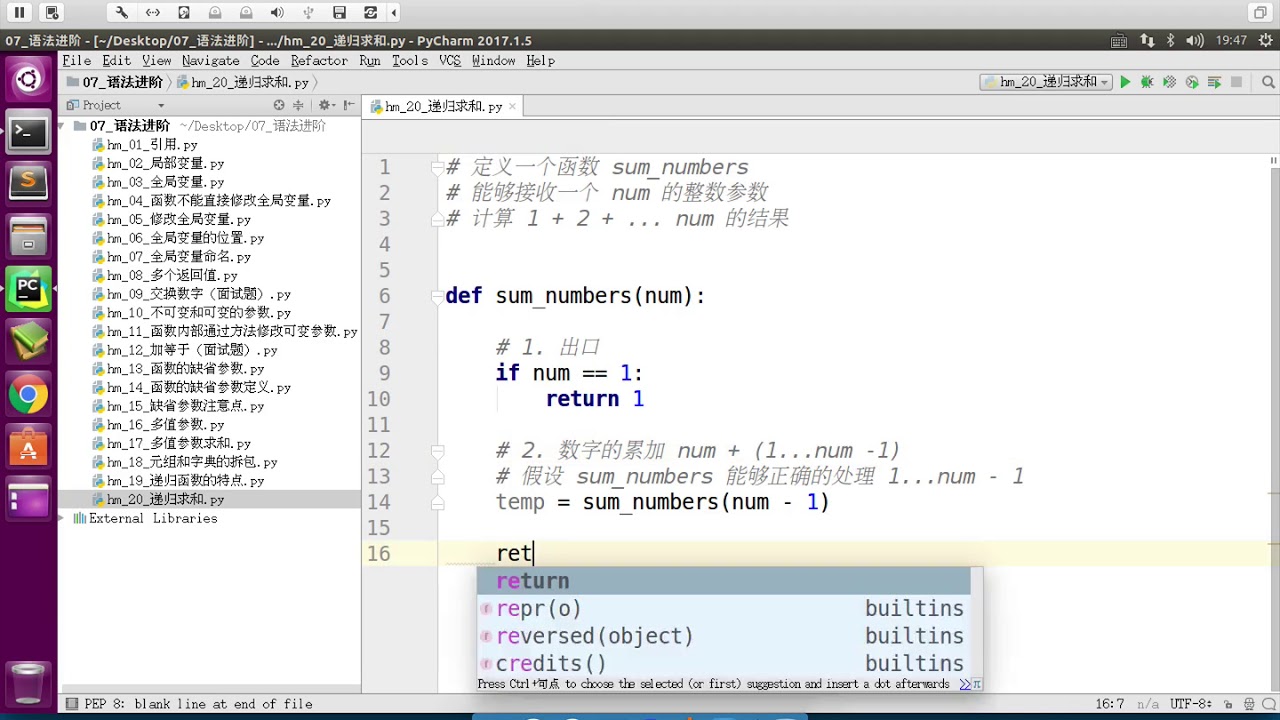
Task: Open Google Chrome from the launcher
Action: 28,395
